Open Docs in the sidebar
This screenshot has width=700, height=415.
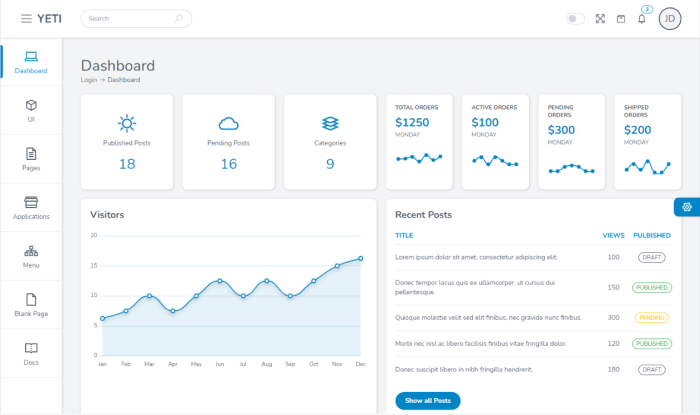tap(31, 354)
